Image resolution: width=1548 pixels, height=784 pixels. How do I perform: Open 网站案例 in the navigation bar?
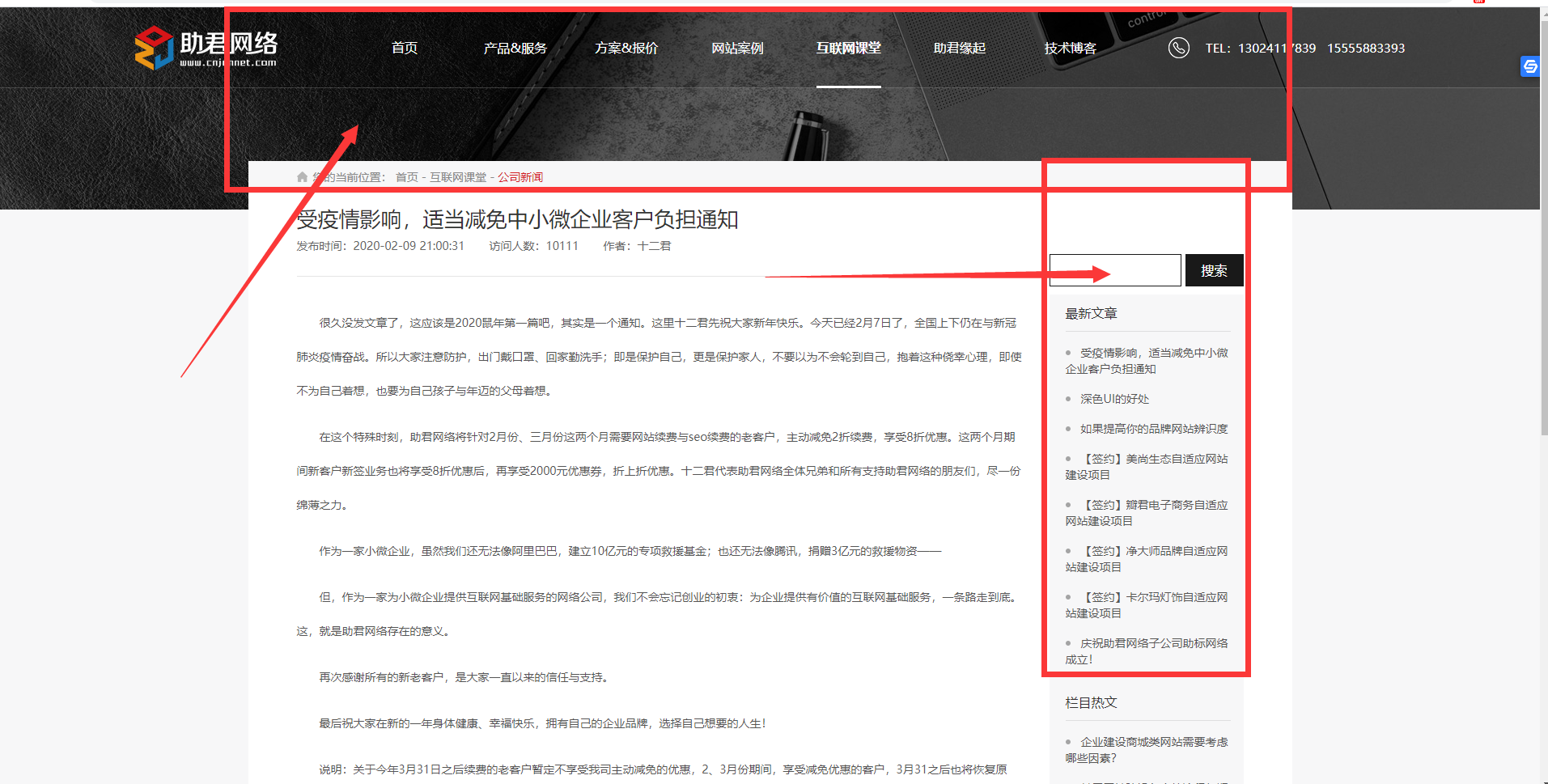point(736,49)
